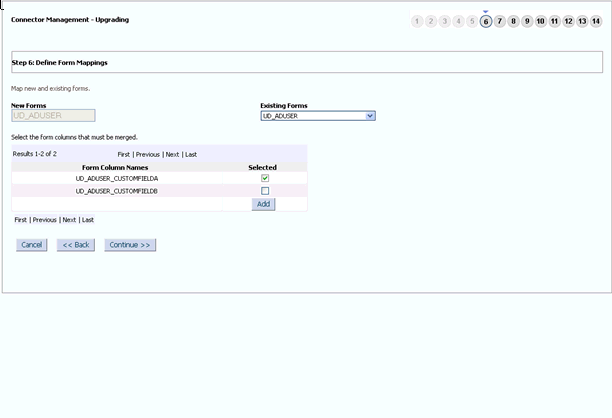612x418 pixels.
Task: Jump to wizard step 10
Action: [x=541, y=21]
